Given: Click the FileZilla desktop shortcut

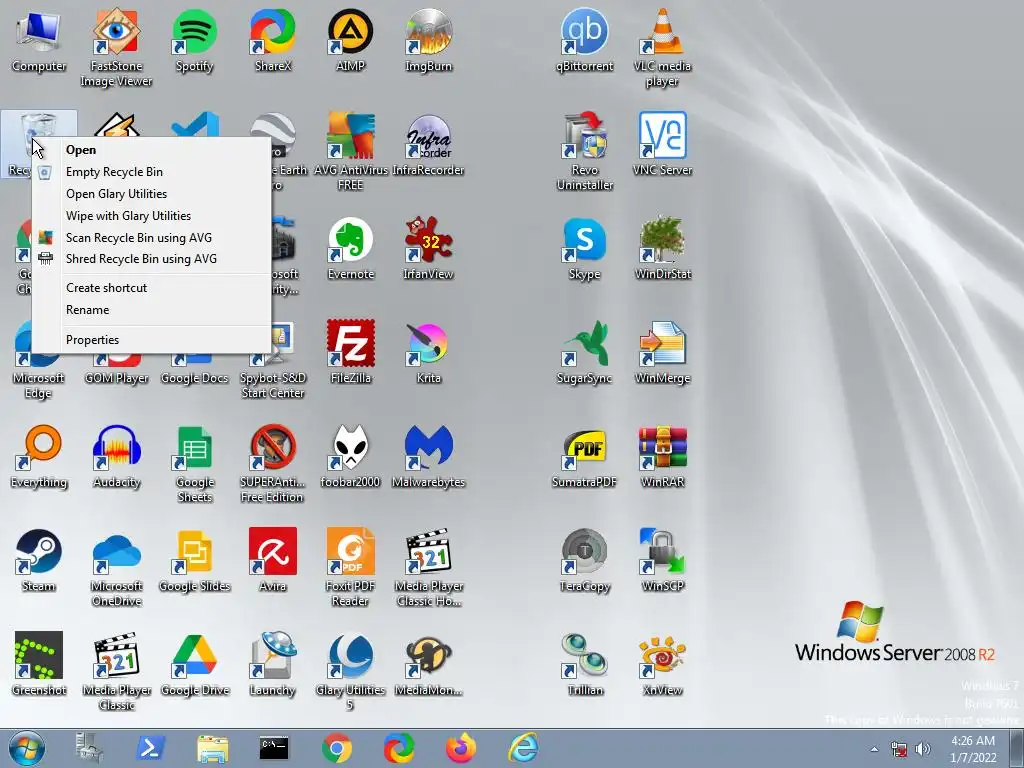Looking at the screenshot, I should click(x=351, y=353).
